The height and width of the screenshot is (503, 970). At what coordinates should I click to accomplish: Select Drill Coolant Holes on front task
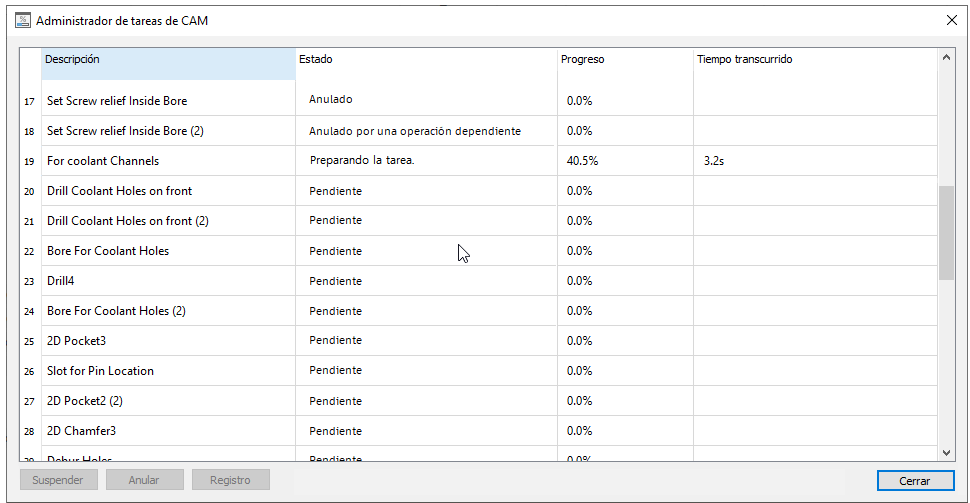(x=120, y=191)
